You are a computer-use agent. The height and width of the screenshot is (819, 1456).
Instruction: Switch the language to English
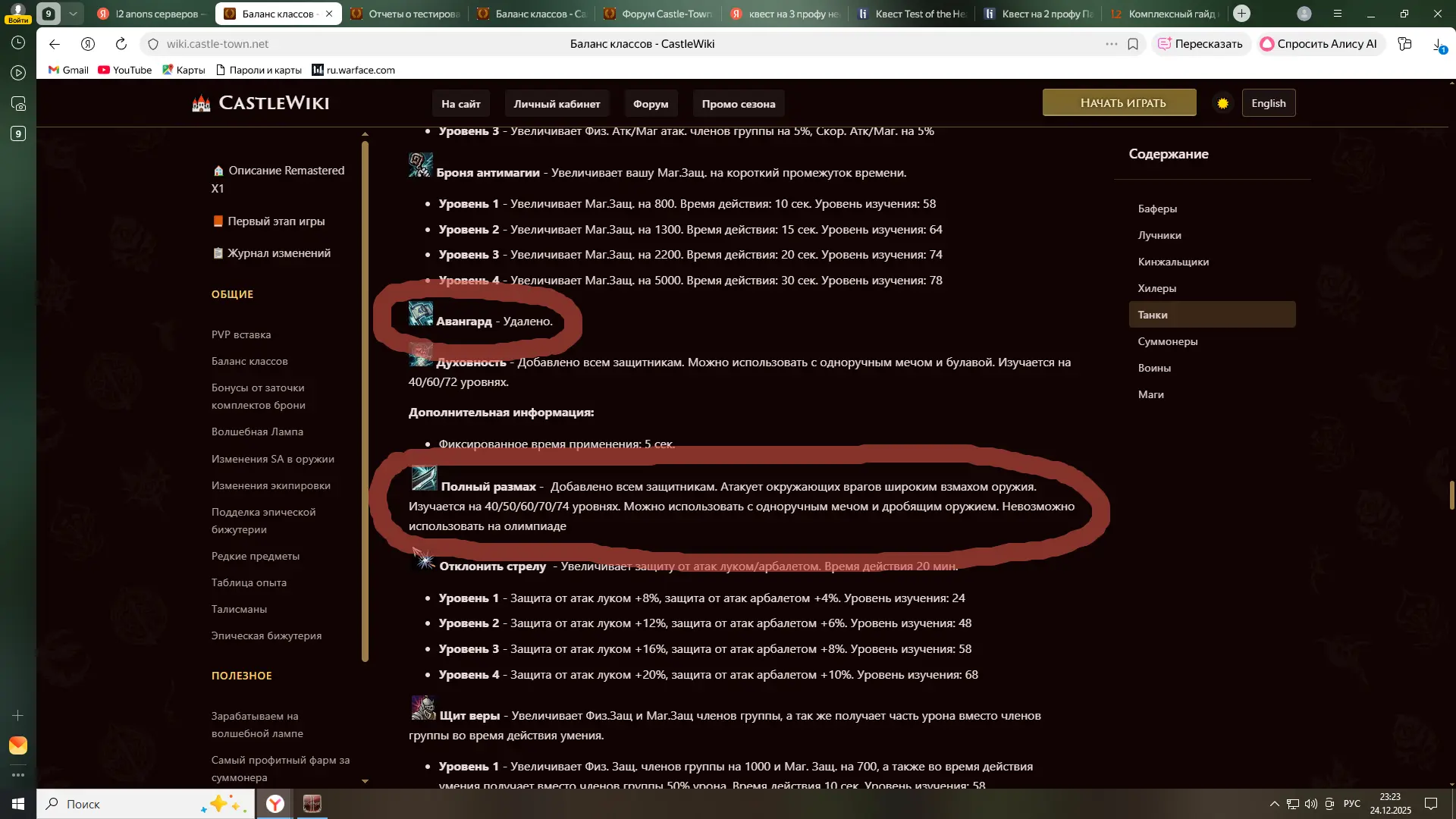[1268, 103]
